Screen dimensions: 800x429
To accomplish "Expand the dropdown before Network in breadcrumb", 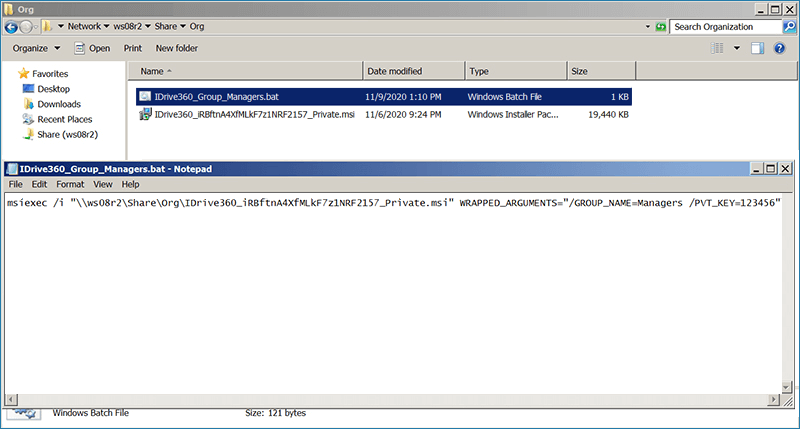I will [x=61, y=26].
